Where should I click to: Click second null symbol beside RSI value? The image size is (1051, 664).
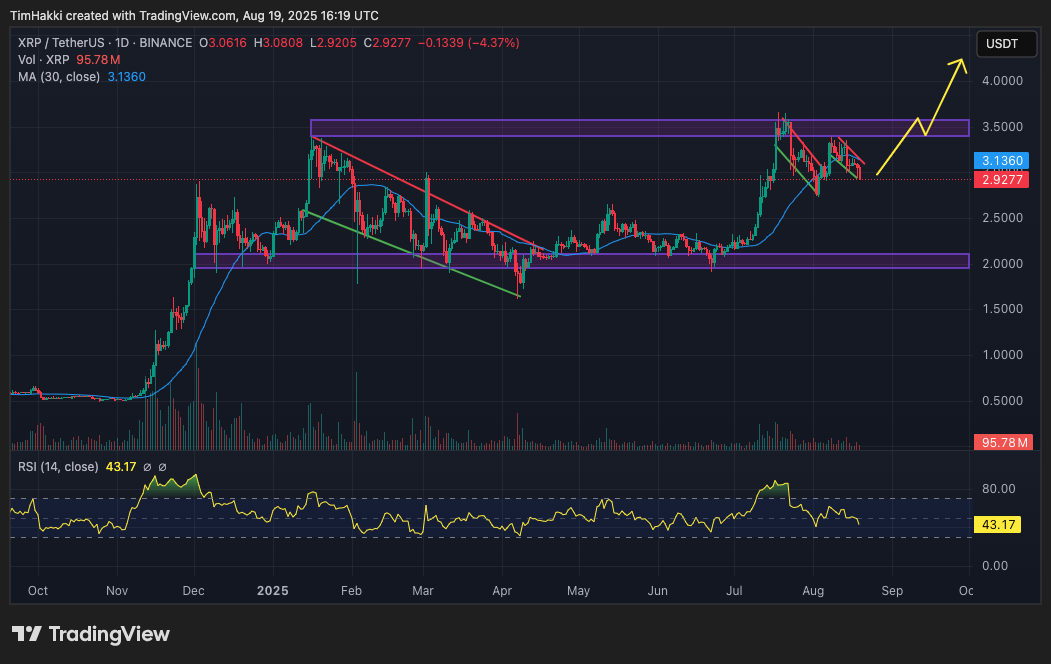coord(162,467)
